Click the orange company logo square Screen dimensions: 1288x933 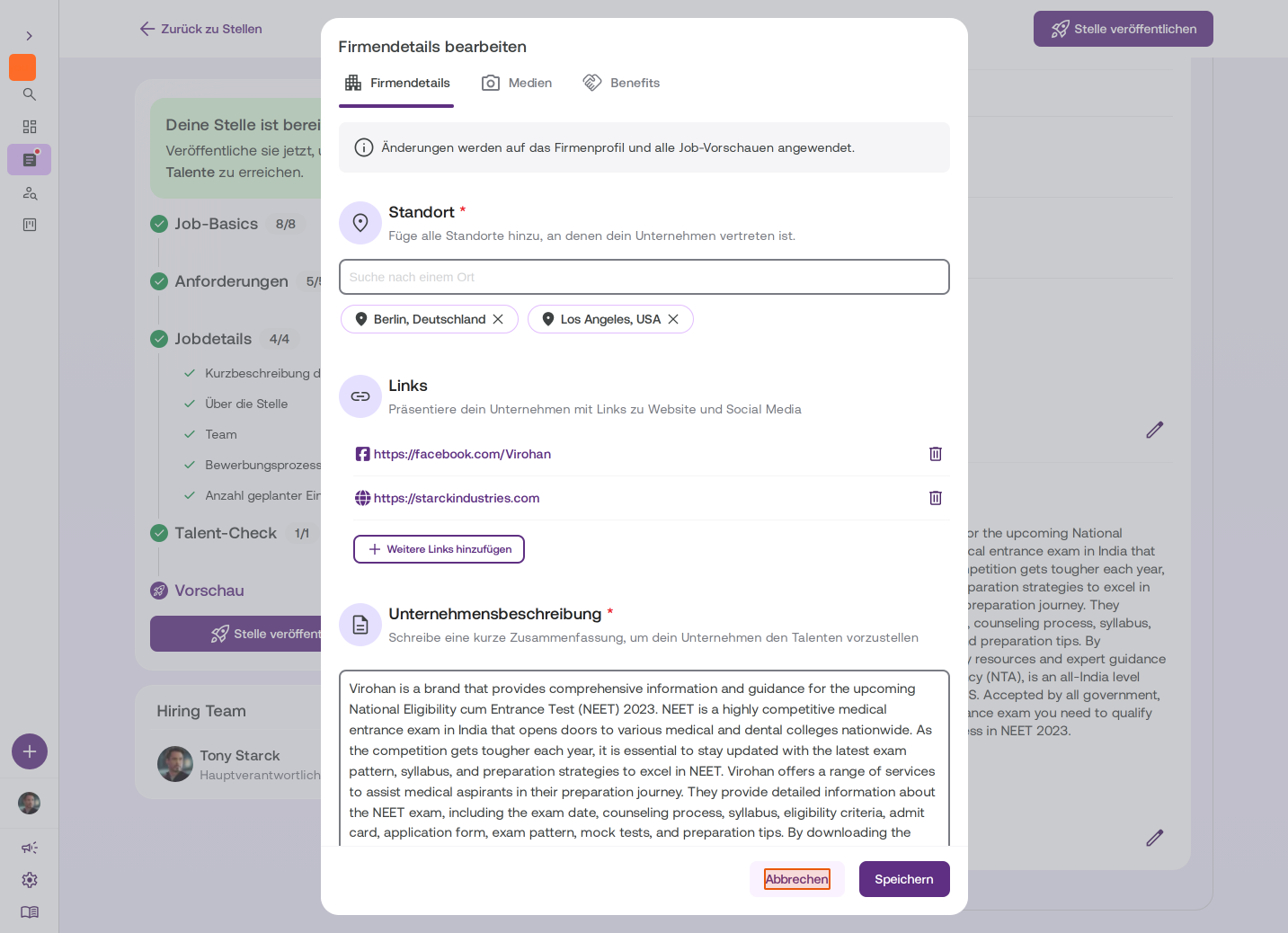tap(22, 67)
